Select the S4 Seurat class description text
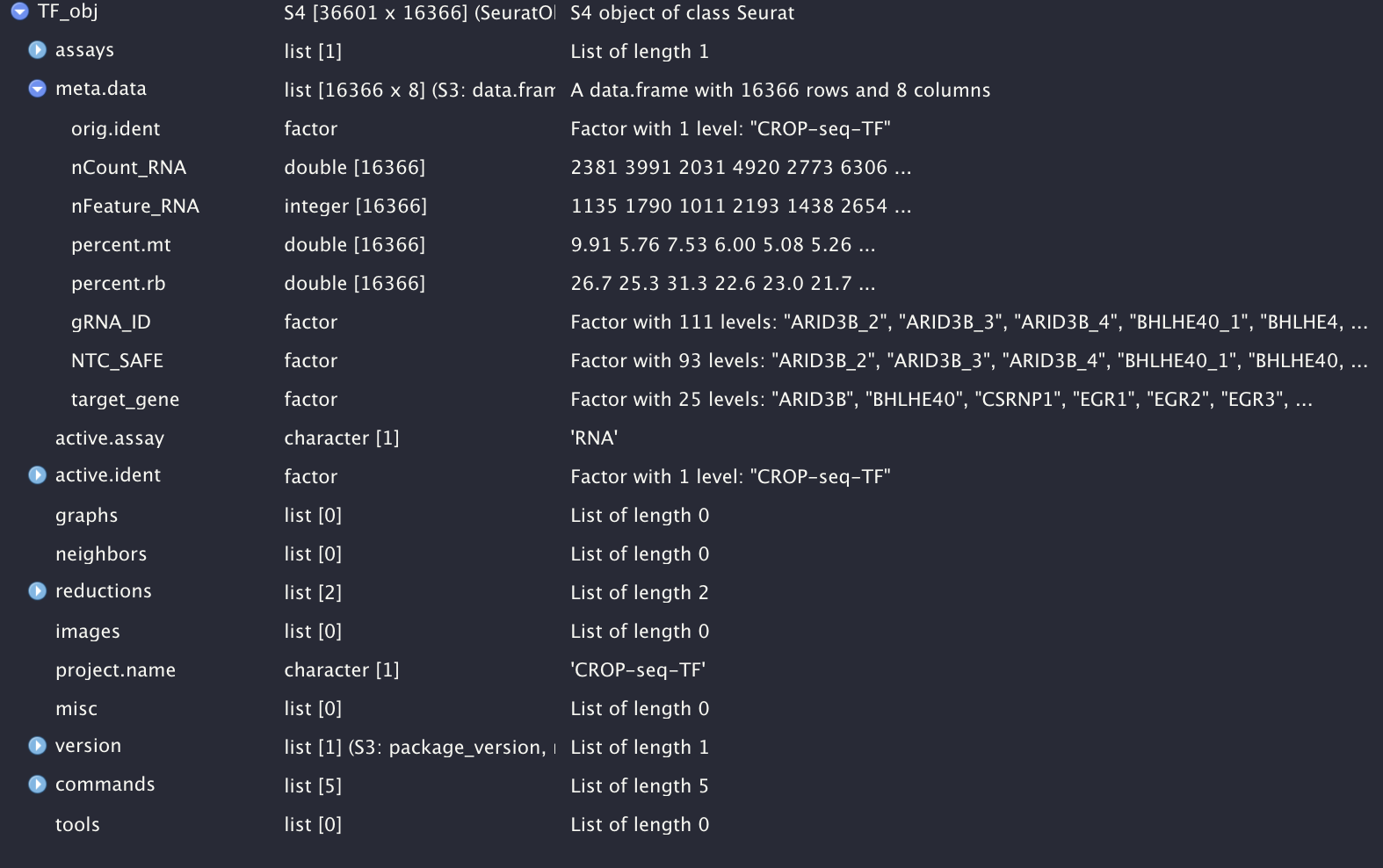Image resolution: width=1383 pixels, height=868 pixels. coord(682,12)
